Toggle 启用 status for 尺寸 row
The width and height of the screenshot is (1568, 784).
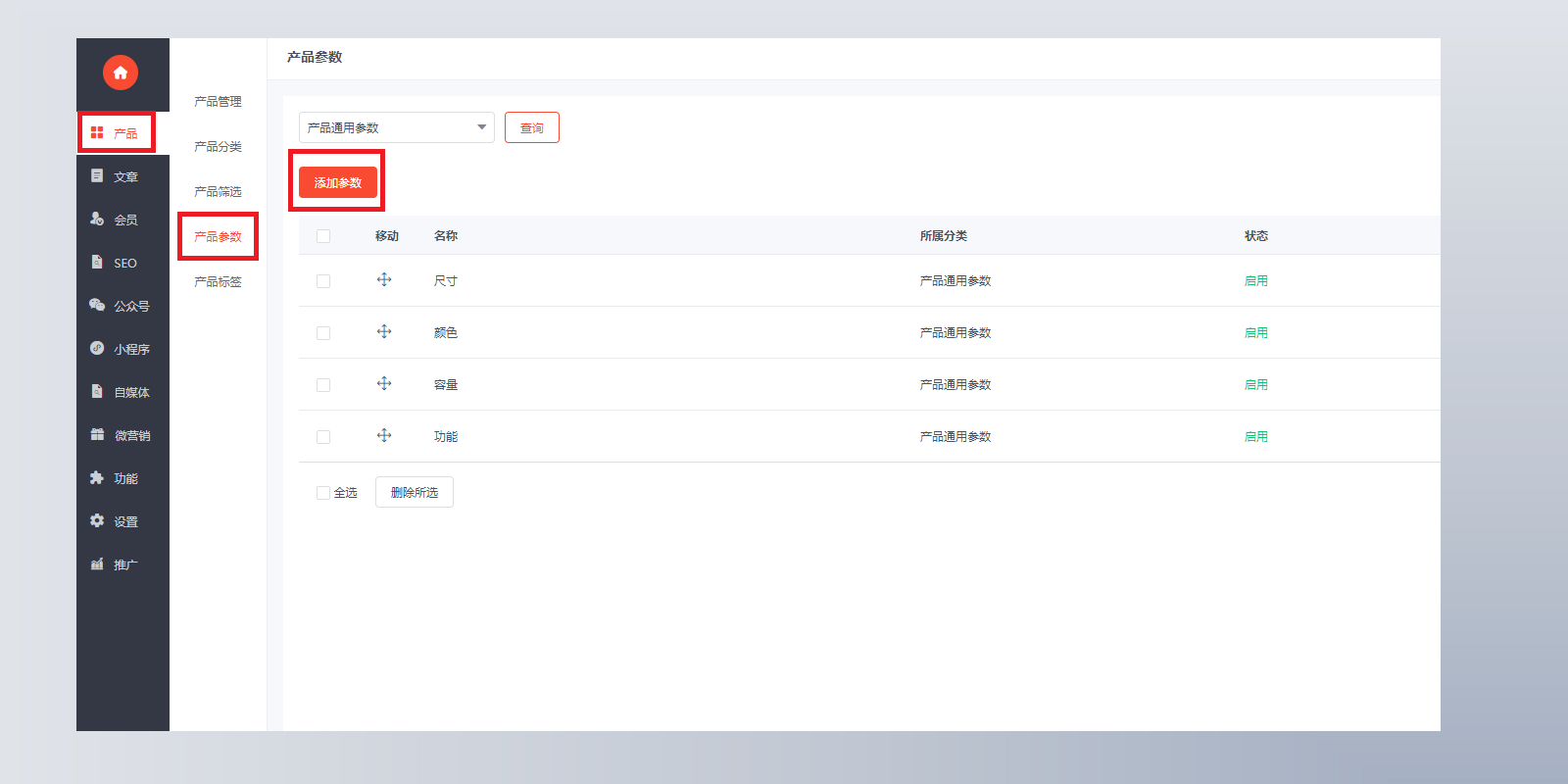(x=1256, y=281)
